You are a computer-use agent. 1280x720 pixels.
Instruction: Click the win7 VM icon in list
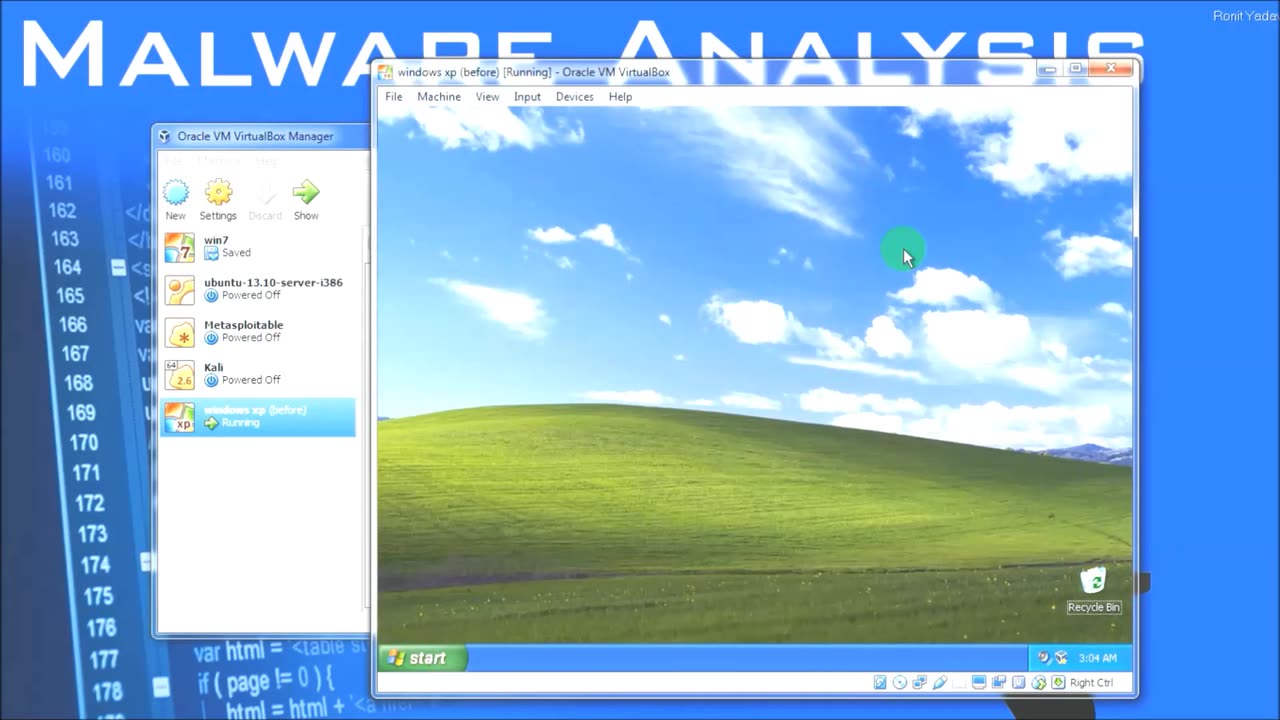click(x=180, y=247)
